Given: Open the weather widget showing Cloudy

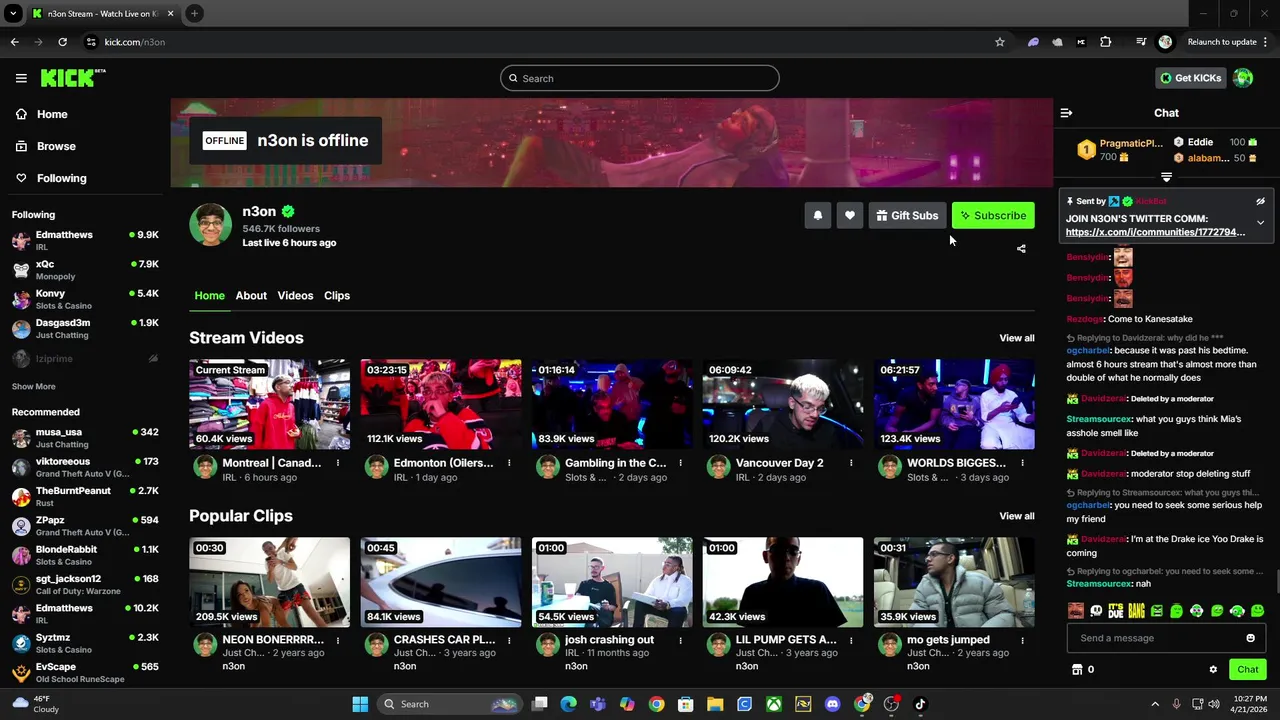Looking at the screenshot, I should 35,704.
